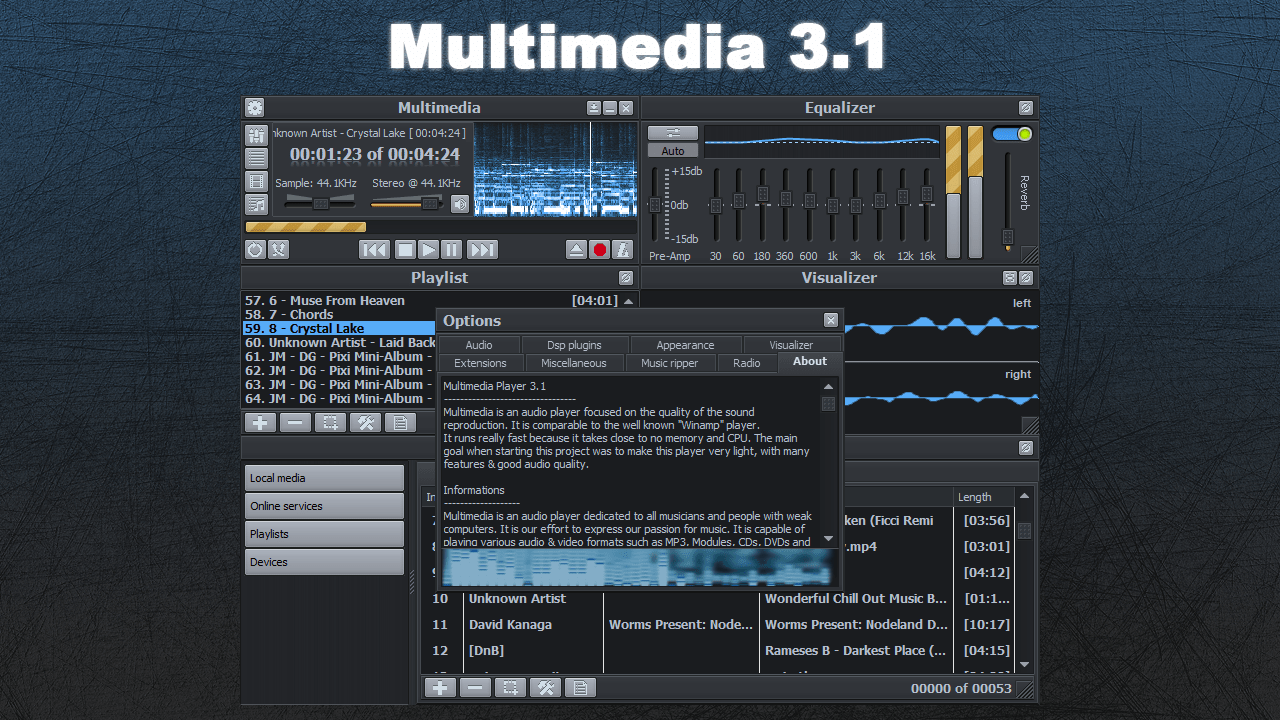Switch to the Audio tab in Options

click(x=479, y=345)
